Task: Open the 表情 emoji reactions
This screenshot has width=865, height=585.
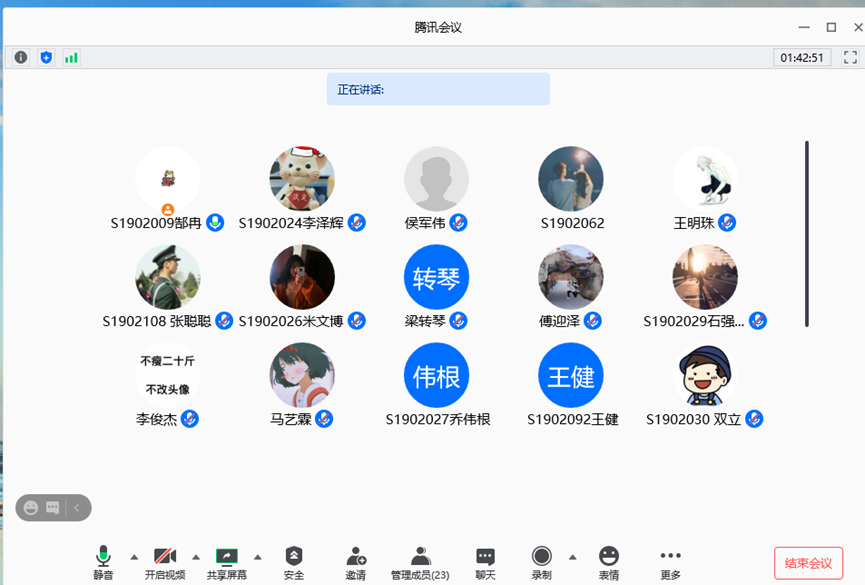Action: [608, 562]
